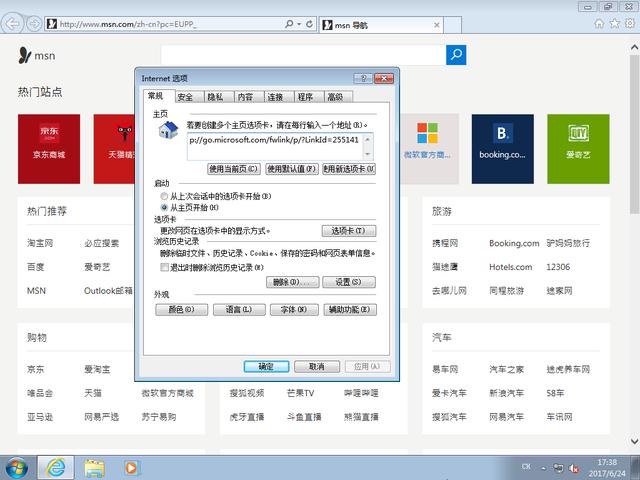Click the help question mark in dialog
This screenshot has height=480, width=640.
point(362,78)
